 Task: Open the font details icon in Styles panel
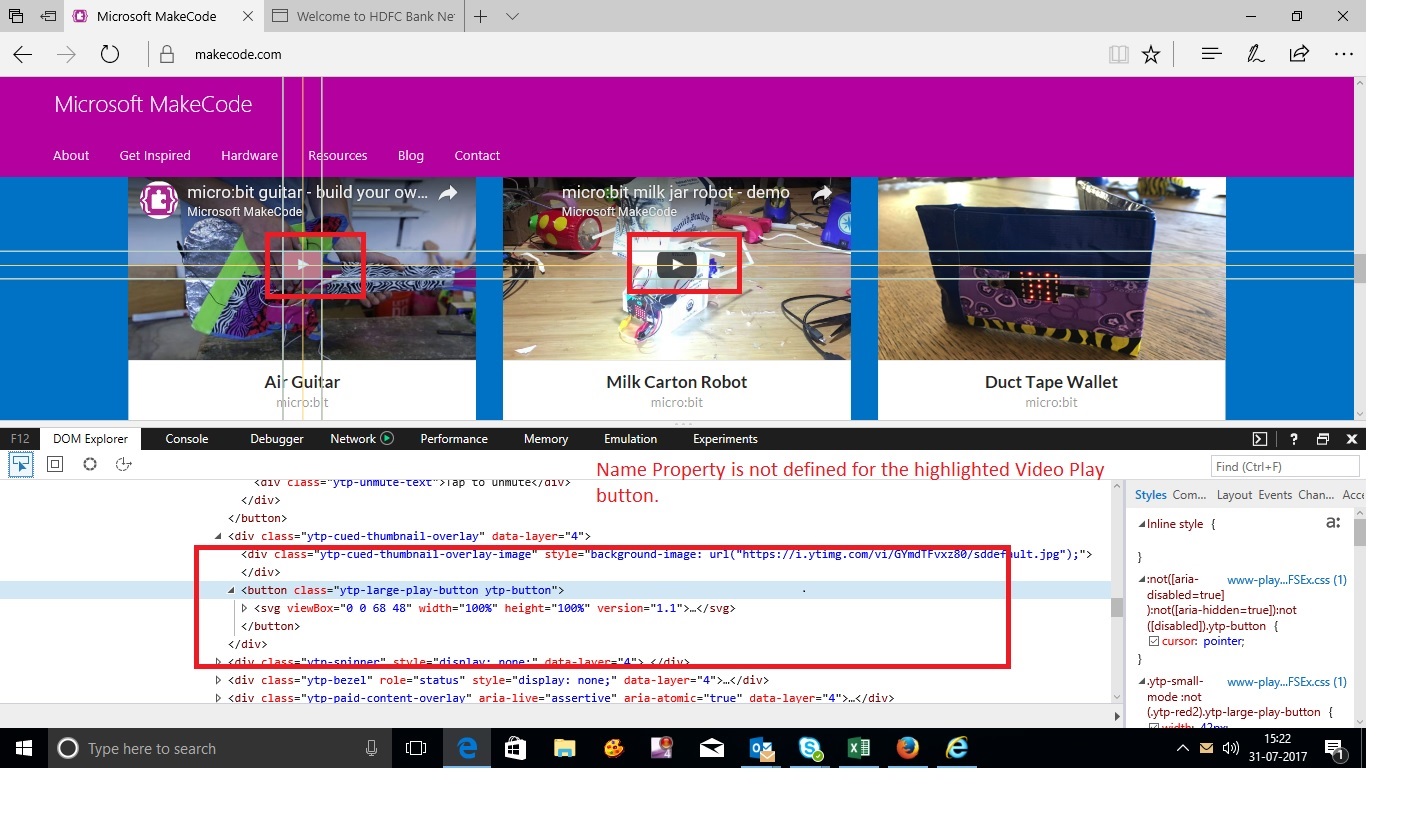point(1333,522)
